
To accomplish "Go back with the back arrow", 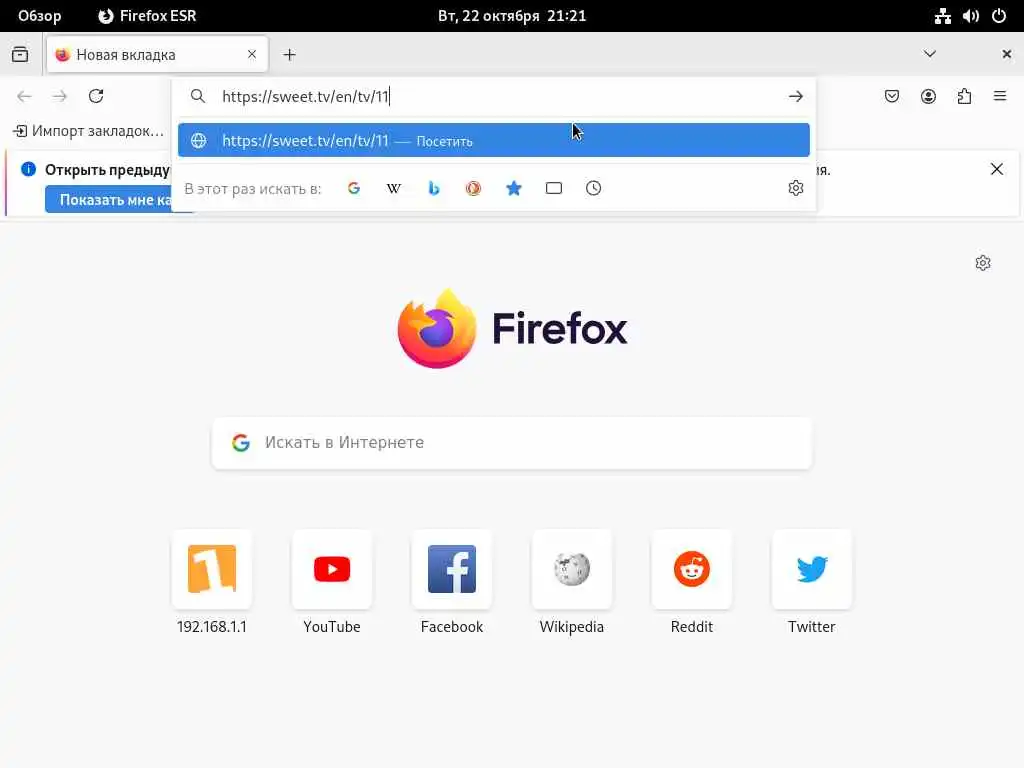I will [24, 97].
